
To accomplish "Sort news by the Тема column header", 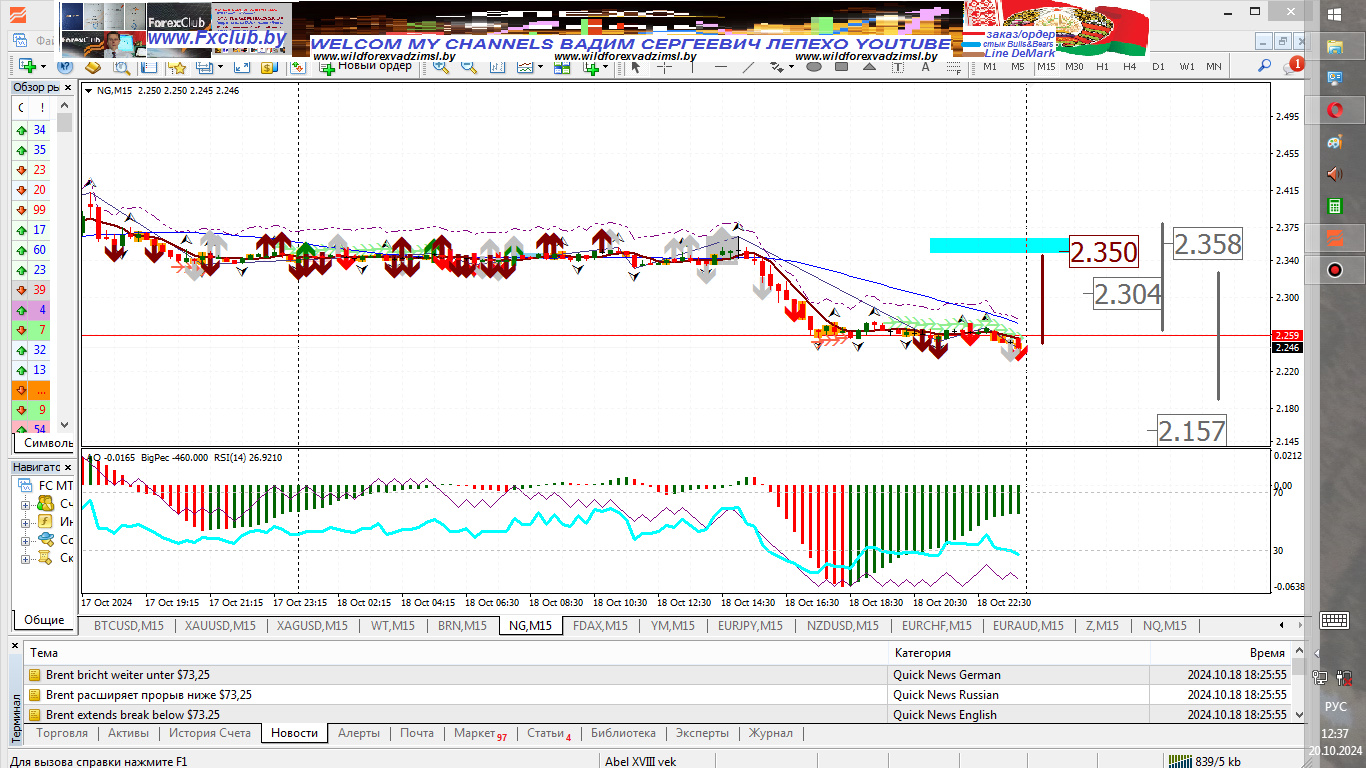I will pos(455,653).
